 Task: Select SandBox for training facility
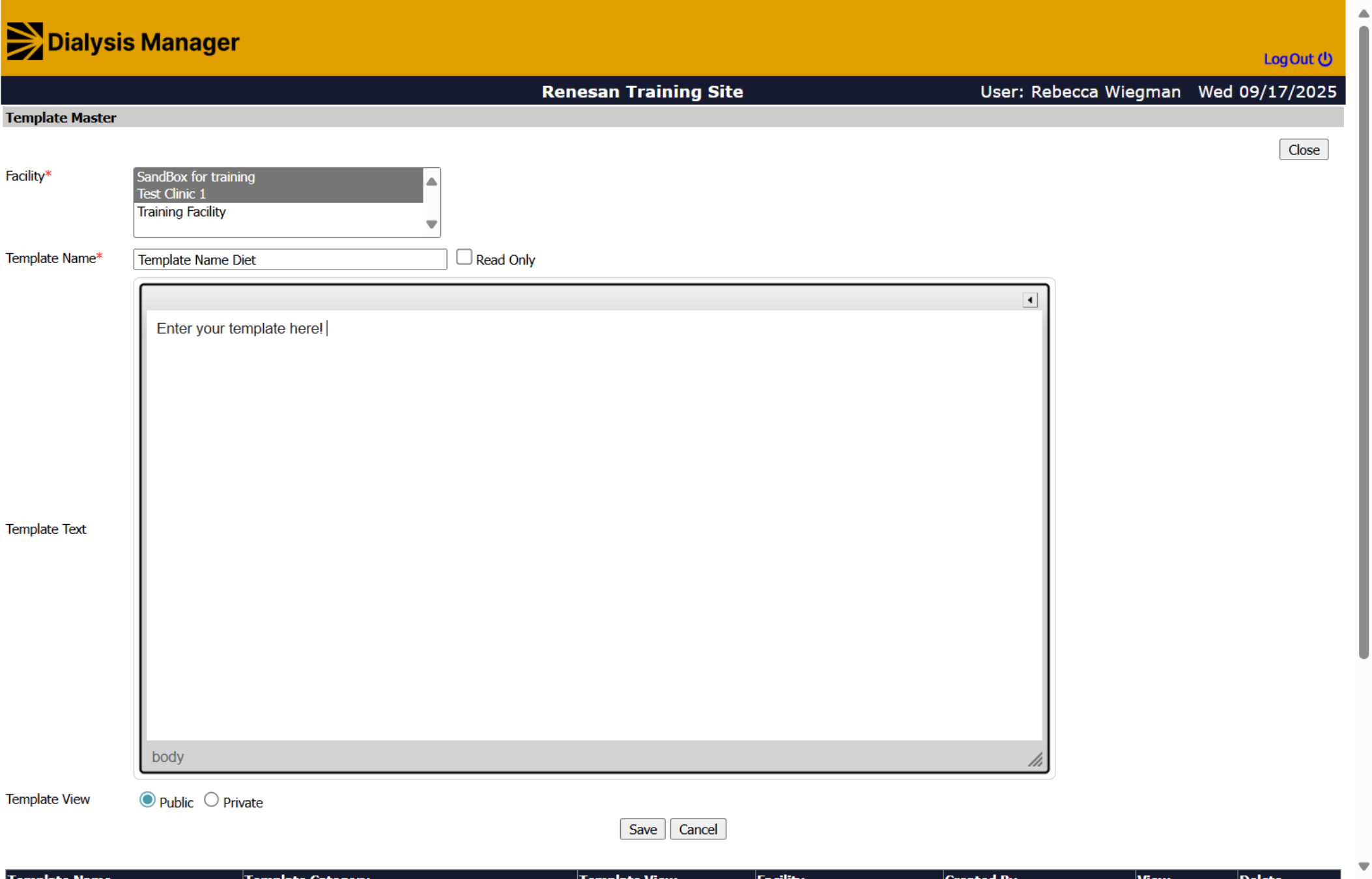point(279,176)
